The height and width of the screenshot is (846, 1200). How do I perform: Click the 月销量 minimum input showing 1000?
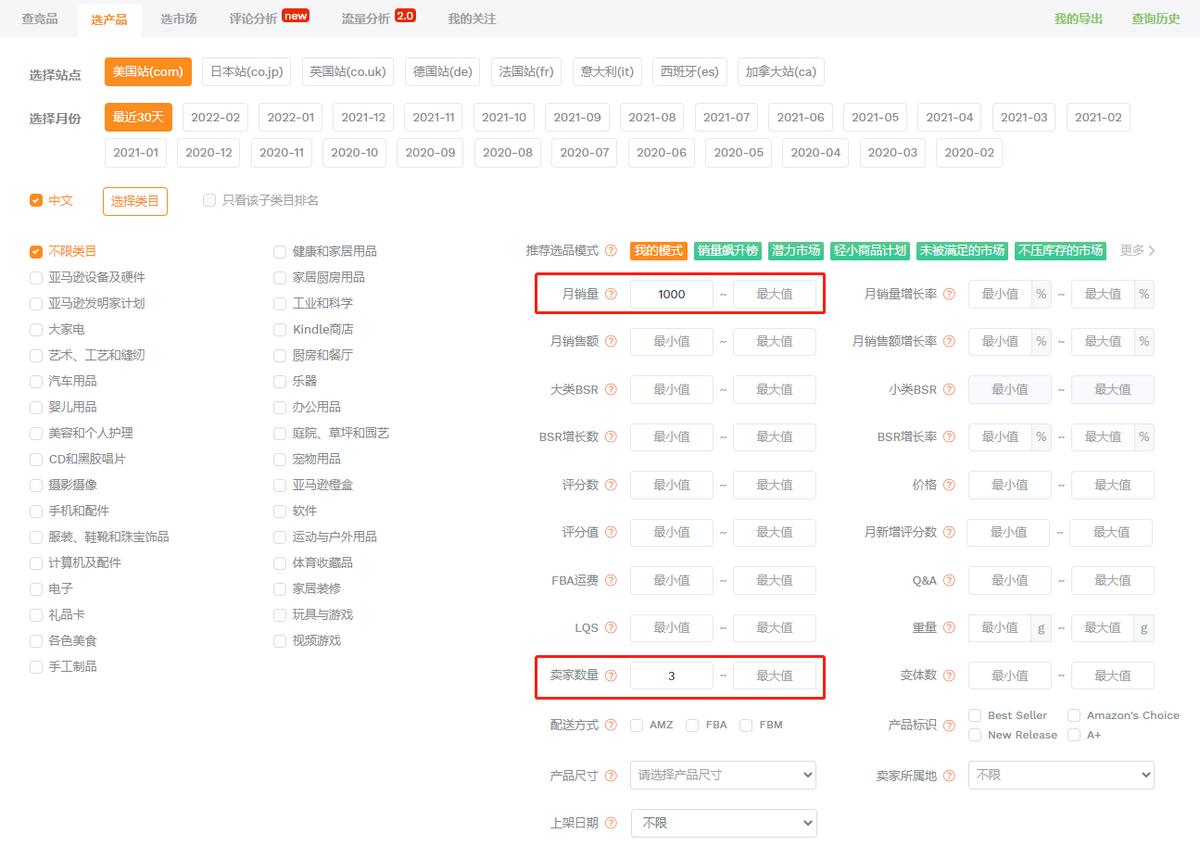(671, 293)
